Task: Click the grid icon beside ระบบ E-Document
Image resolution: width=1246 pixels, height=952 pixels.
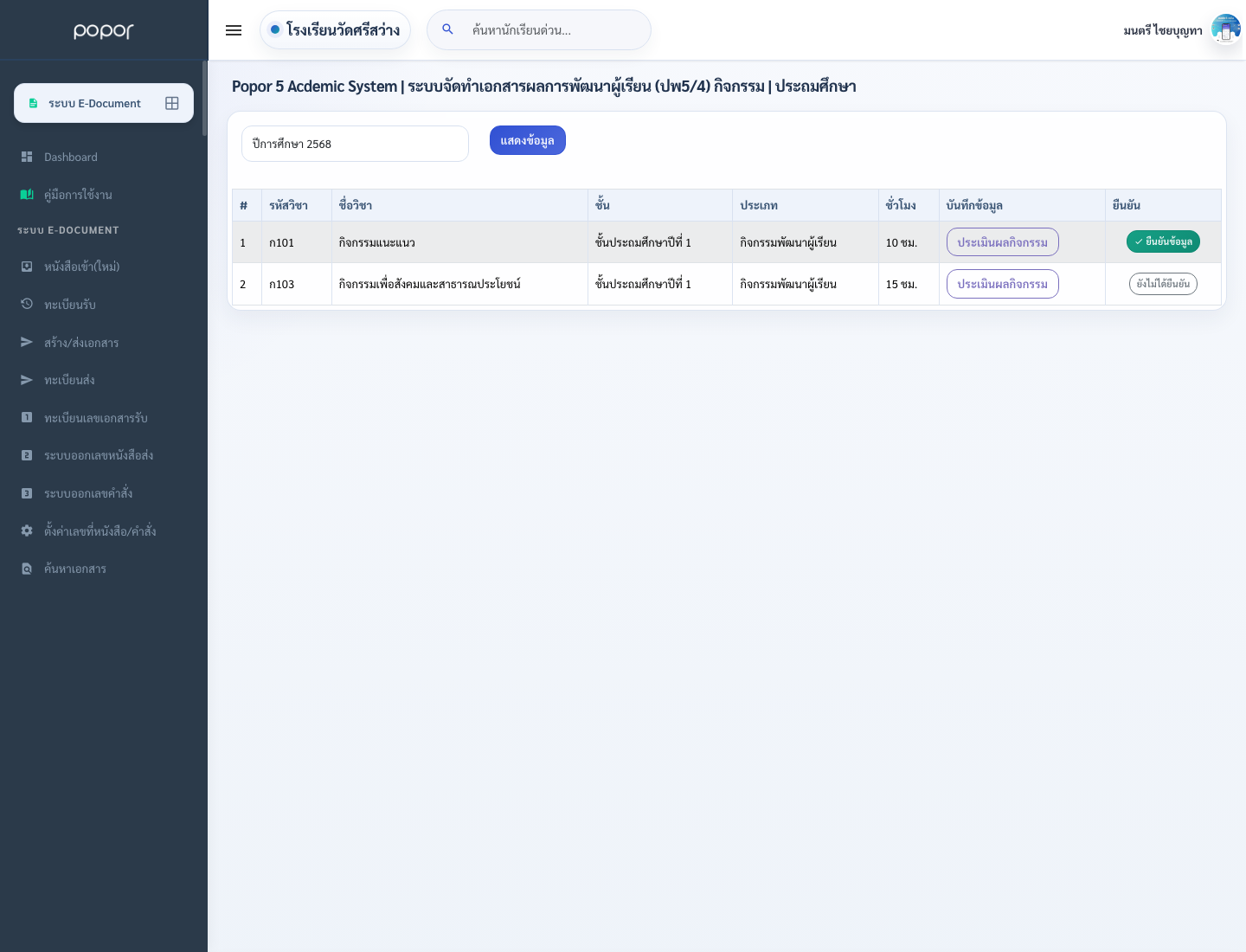Action: (172, 103)
